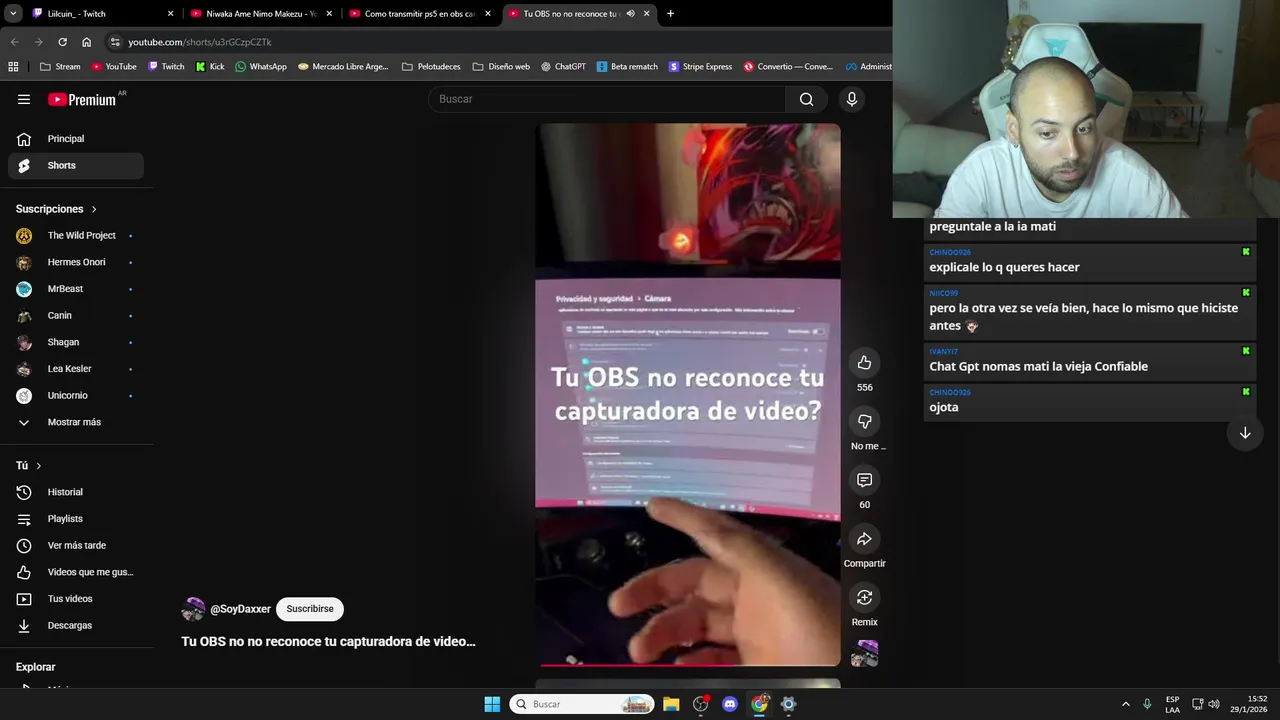
Task: Go to the browser home page
Action: point(87,42)
